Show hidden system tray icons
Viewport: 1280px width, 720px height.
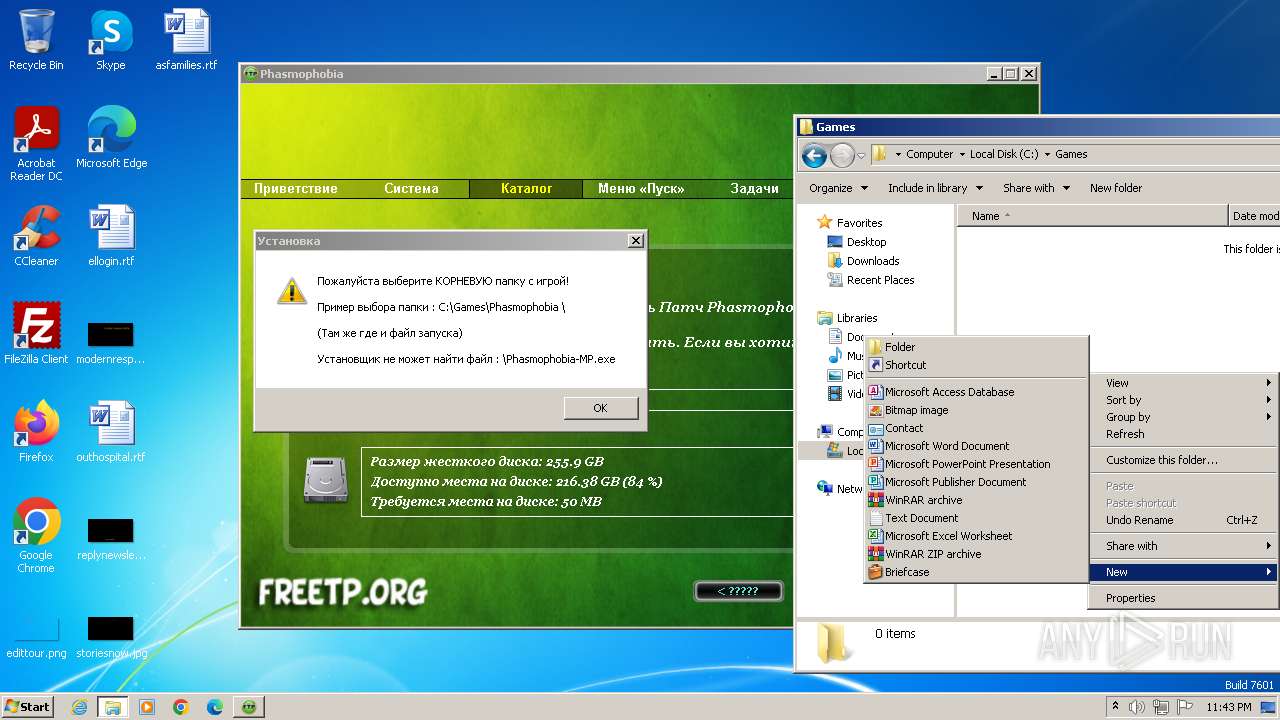pyautogui.click(x=1115, y=707)
